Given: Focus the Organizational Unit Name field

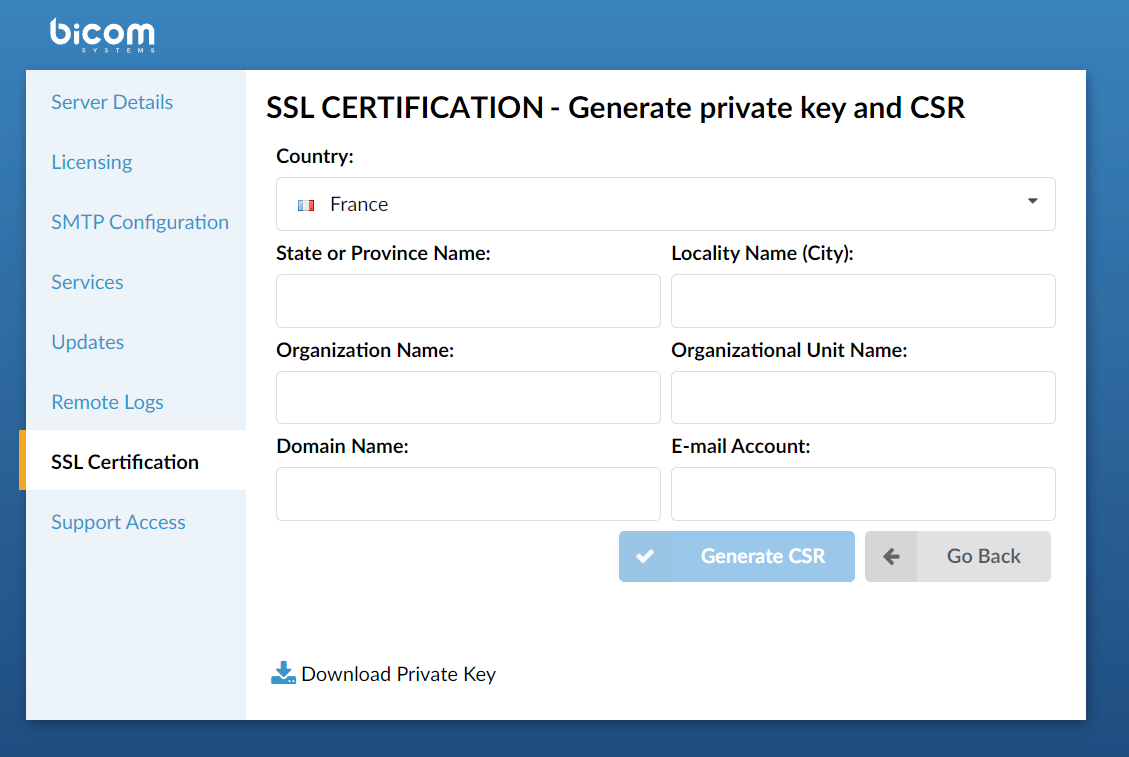Looking at the screenshot, I should pos(863,398).
